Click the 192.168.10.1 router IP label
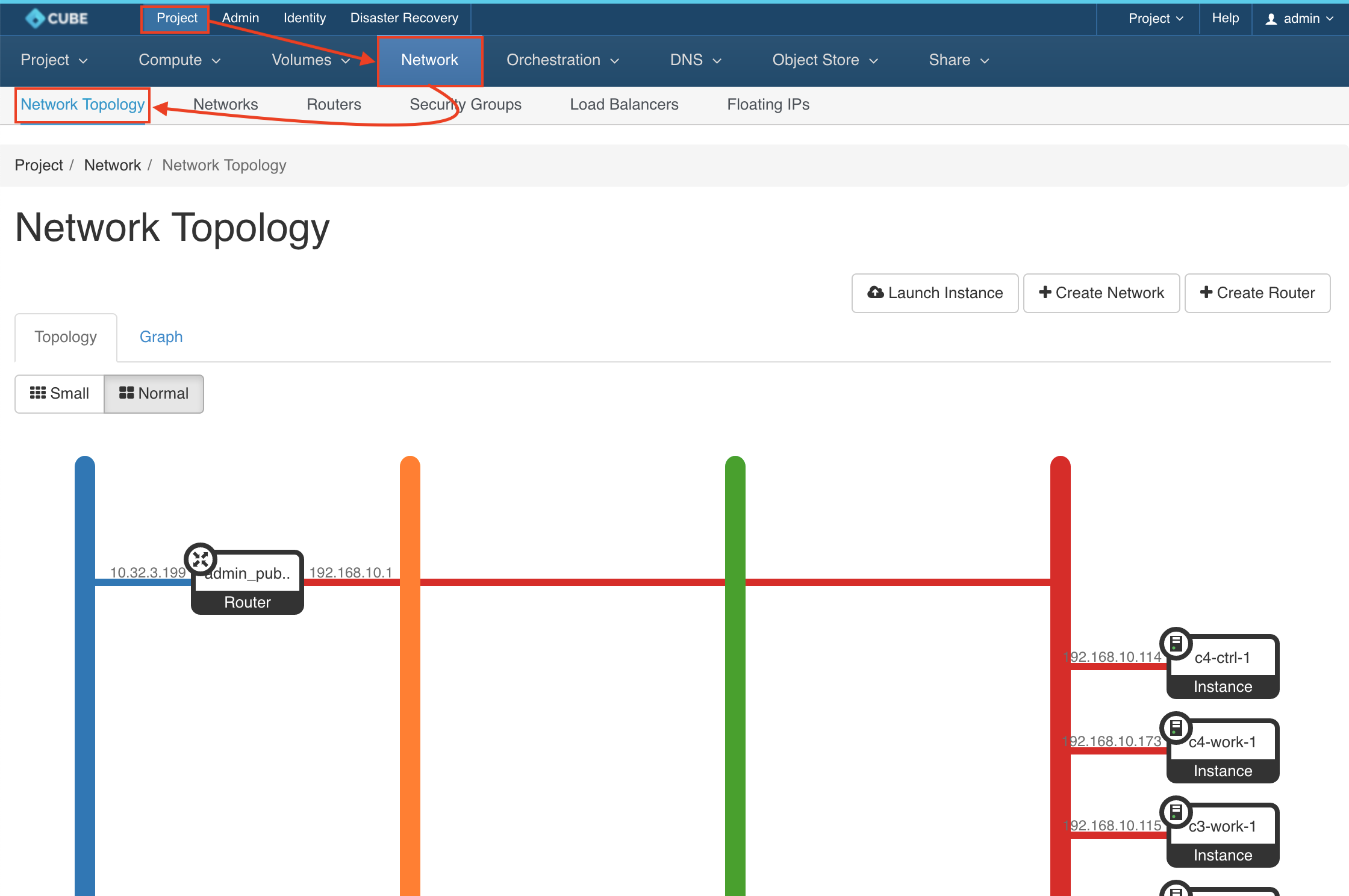 point(350,573)
